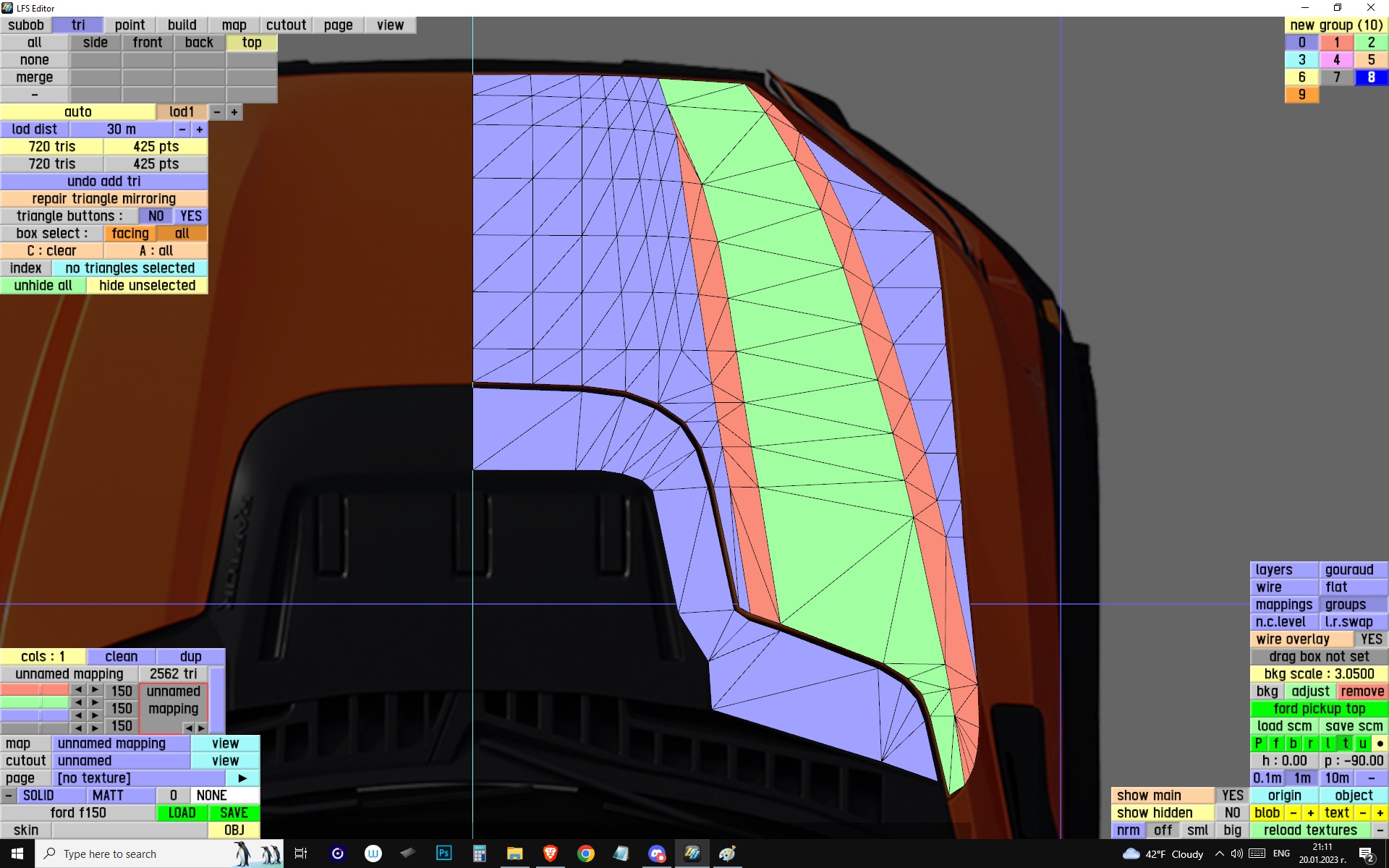Click the green color slider bar
1389x868 pixels.
tap(34, 702)
